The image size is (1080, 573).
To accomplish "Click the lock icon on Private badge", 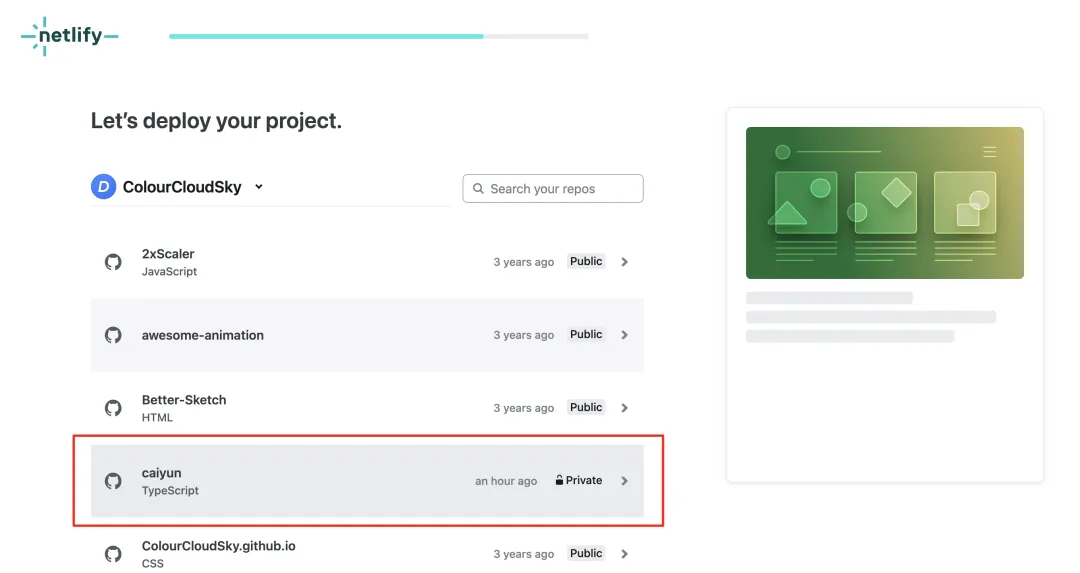I will pos(560,481).
